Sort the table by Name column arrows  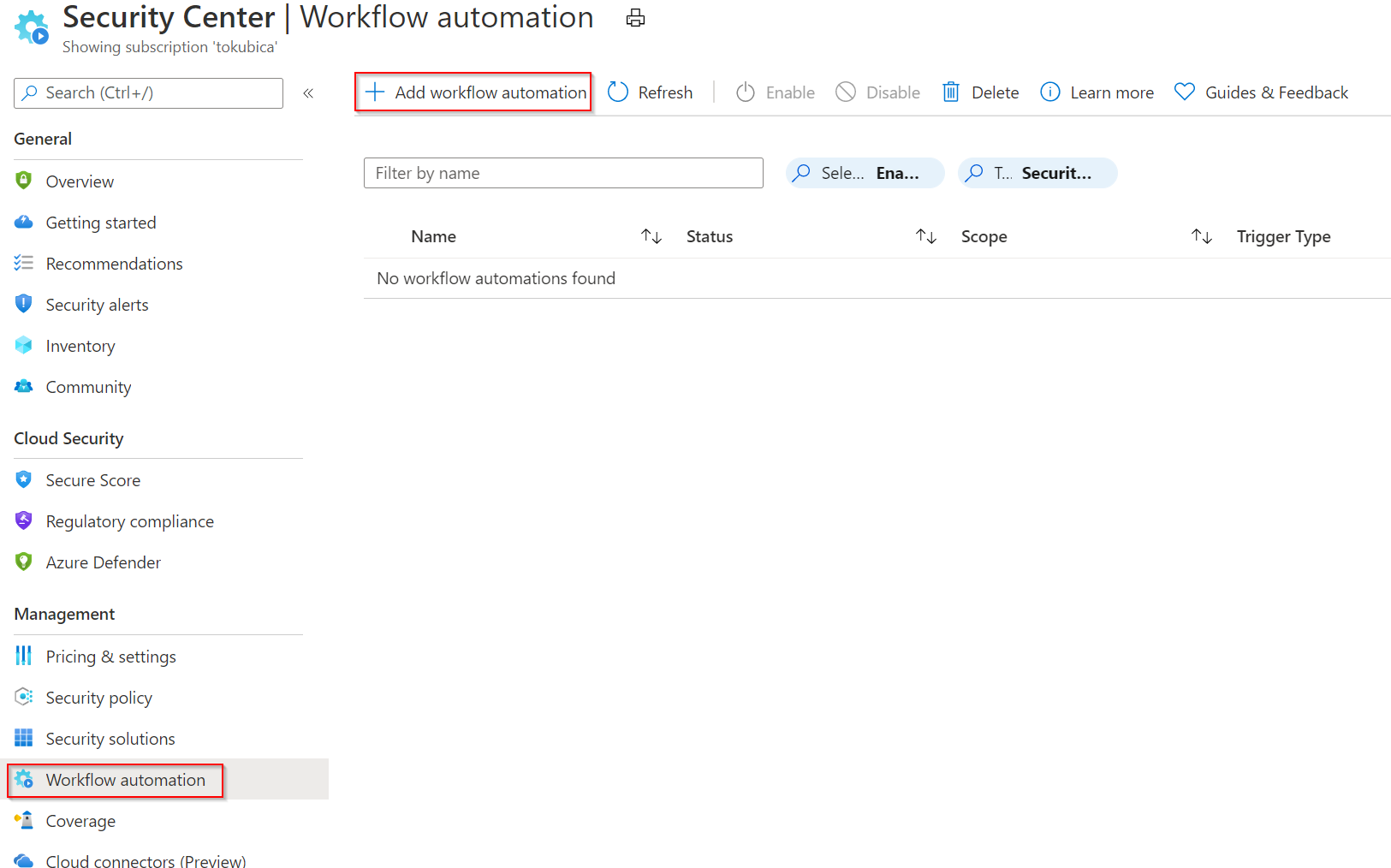click(651, 236)
